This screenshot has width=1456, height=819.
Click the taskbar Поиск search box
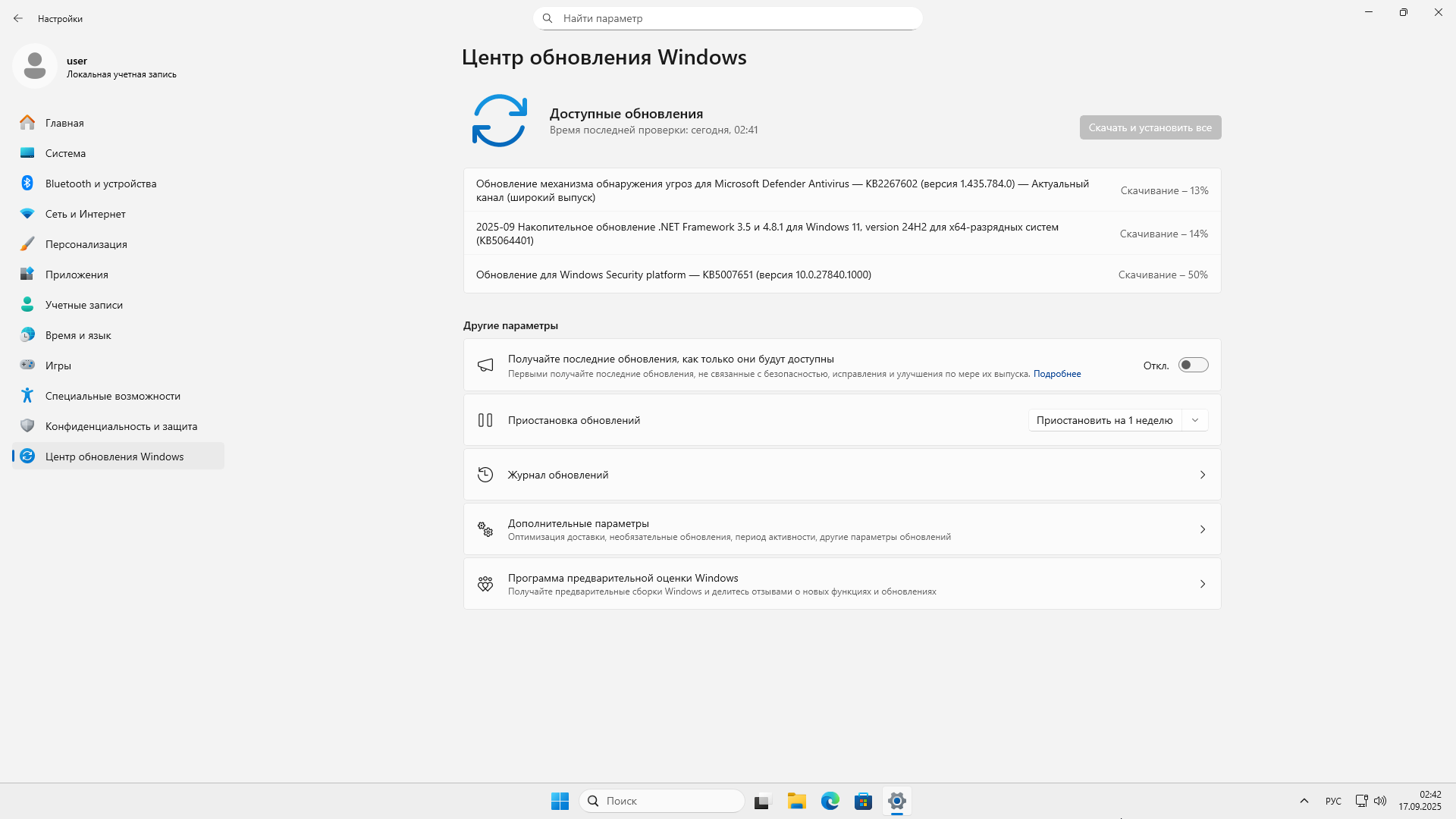click(x=662, y=801)
